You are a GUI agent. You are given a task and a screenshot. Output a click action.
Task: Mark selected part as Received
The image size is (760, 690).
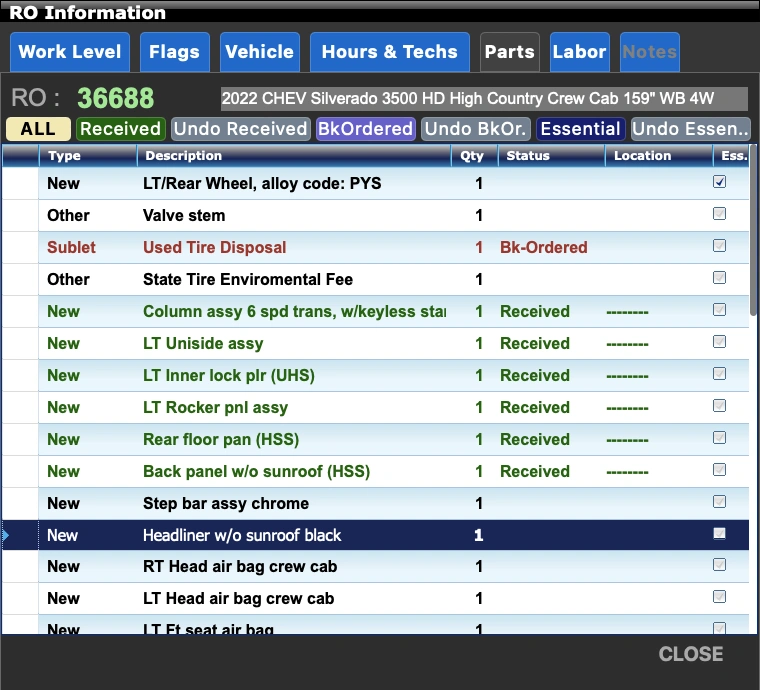[120, 129]
